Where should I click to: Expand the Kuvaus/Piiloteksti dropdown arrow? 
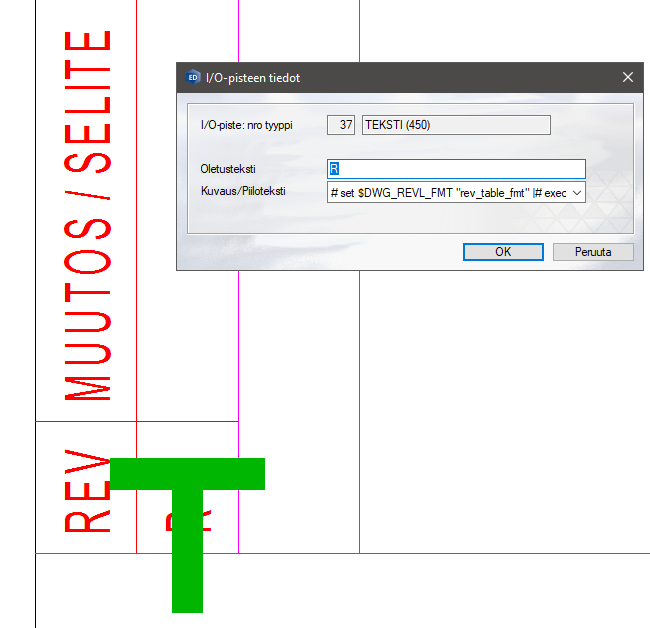click(x=576, y=193)
